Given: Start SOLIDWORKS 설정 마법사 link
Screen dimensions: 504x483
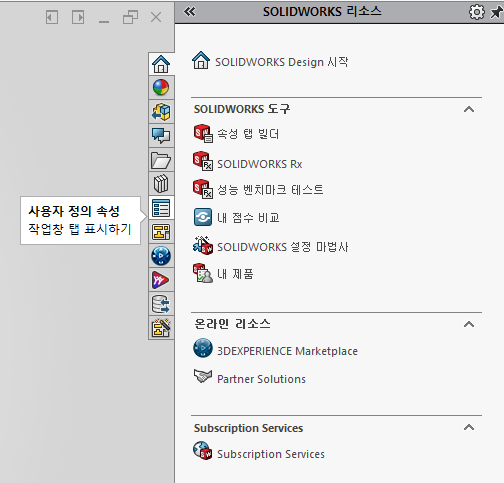Looking at the screenshot, I should click(x=283, y=247).
